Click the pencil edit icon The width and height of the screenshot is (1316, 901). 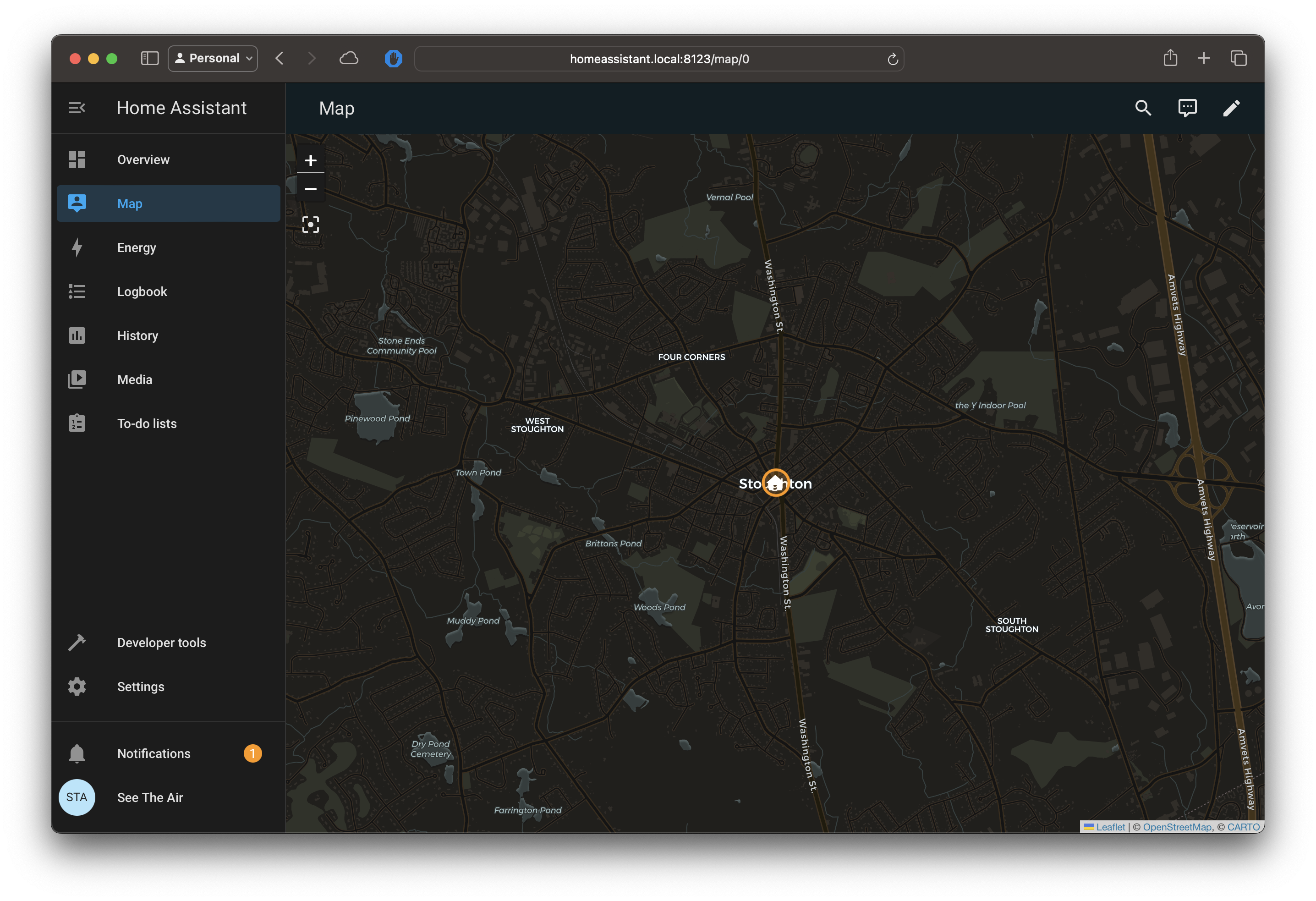1231,108
